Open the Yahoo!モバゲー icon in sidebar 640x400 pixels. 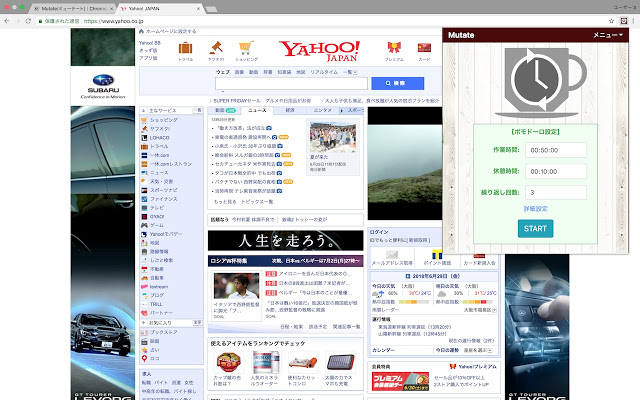[144, 234]
